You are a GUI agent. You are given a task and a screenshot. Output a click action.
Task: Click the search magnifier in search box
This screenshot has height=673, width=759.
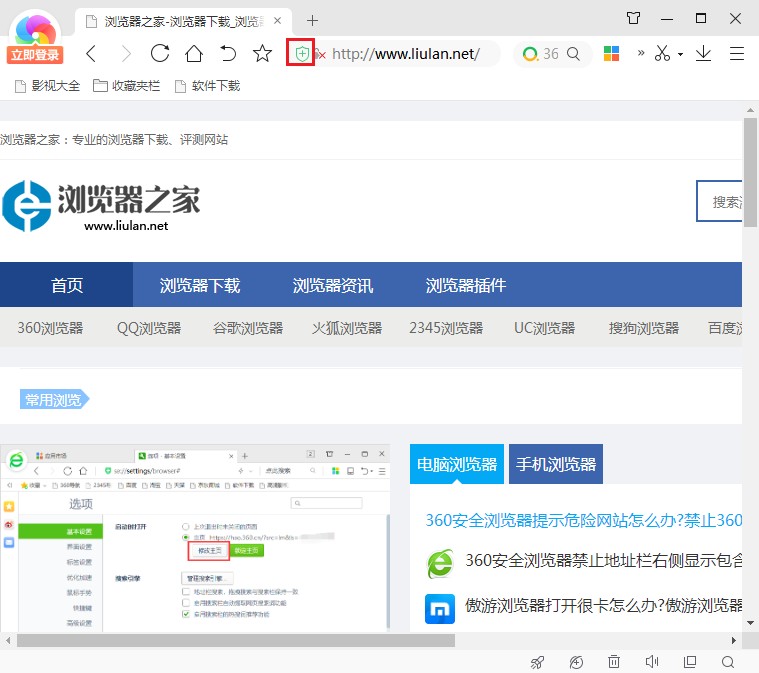(x=573, y=53)
